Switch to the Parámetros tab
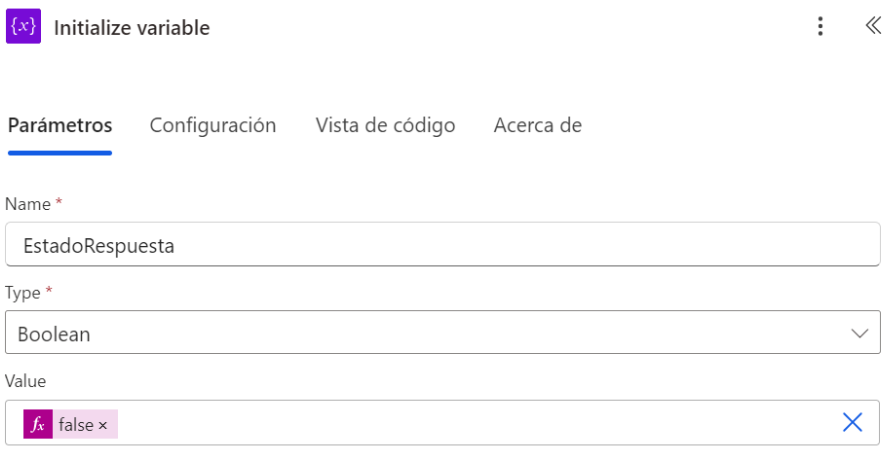 tap(60, 126)
